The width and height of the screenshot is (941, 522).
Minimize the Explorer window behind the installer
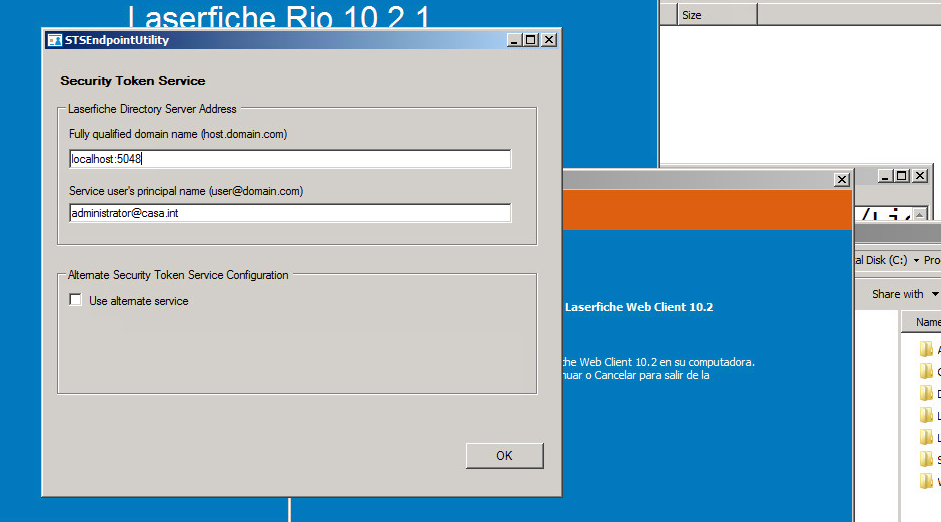[885, 176]
